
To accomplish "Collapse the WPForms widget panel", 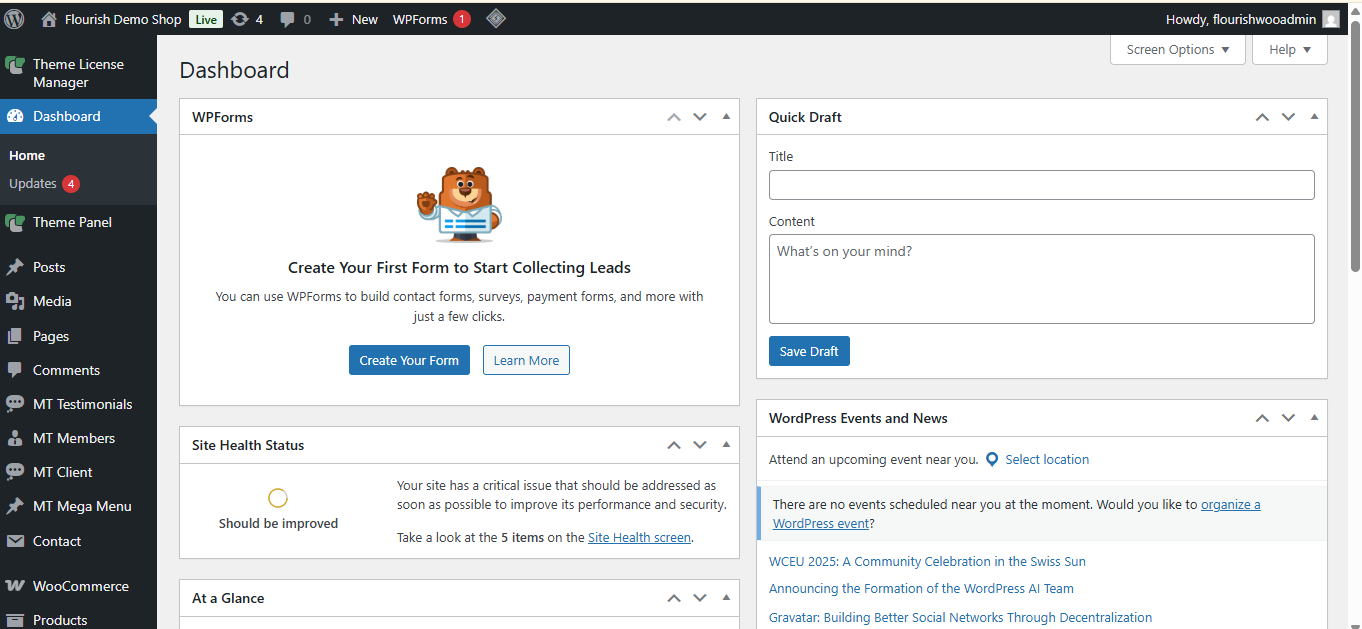I will pyautogui.click(x=726, y=117).
